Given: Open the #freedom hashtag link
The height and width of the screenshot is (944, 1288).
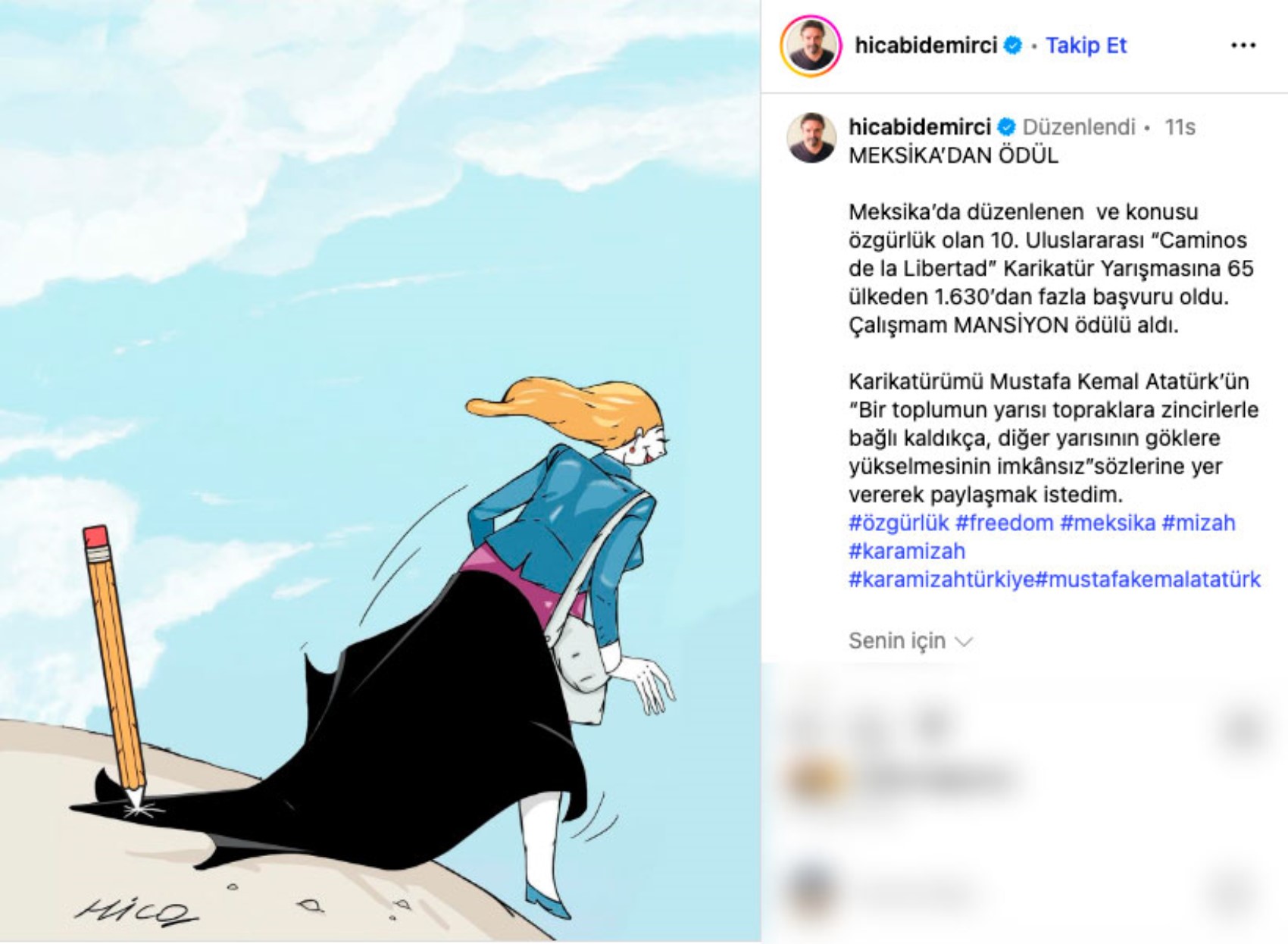Looking at the screenshot, I should tap(1005, 523).
